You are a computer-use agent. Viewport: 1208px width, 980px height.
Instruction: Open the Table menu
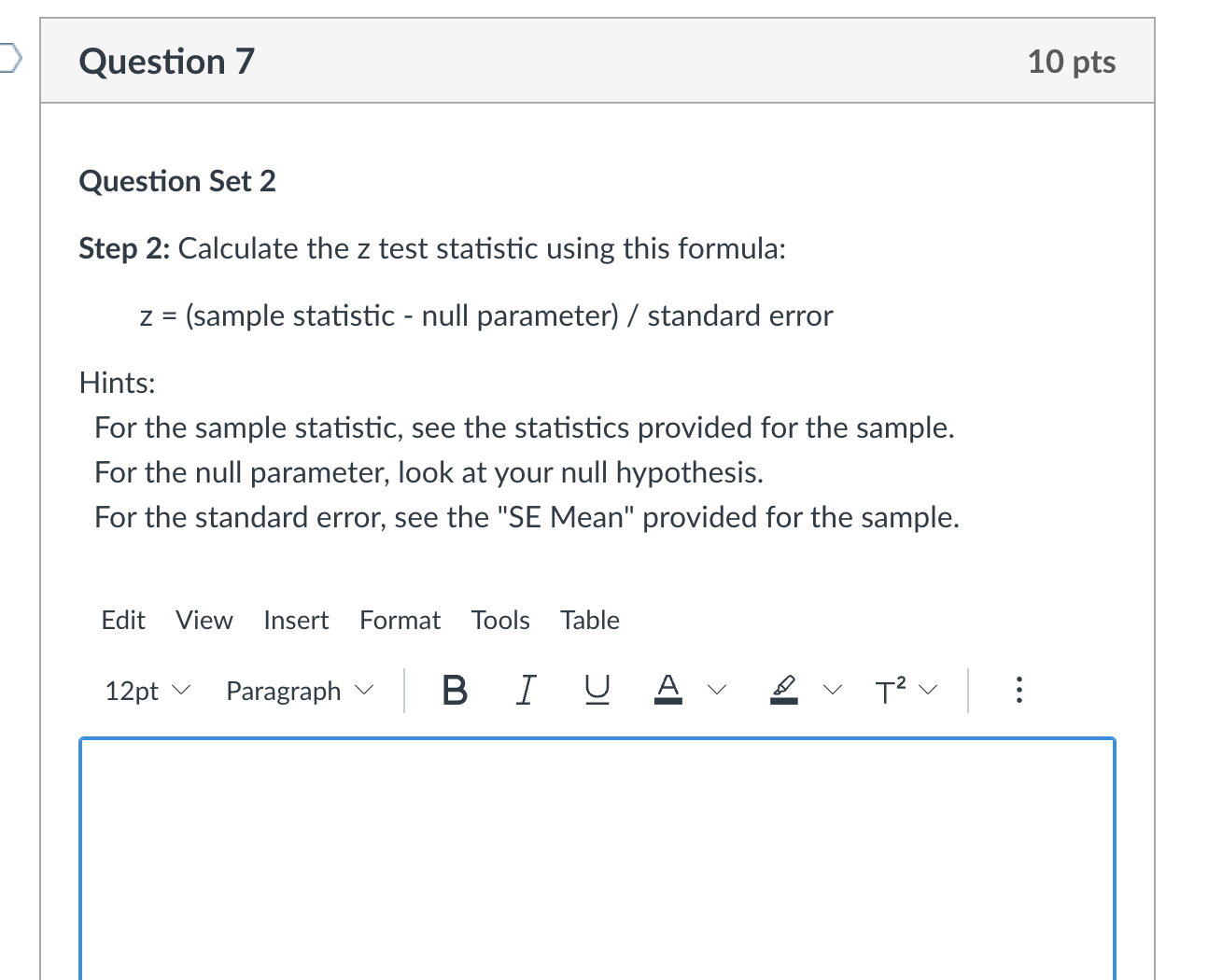point(589,620)
